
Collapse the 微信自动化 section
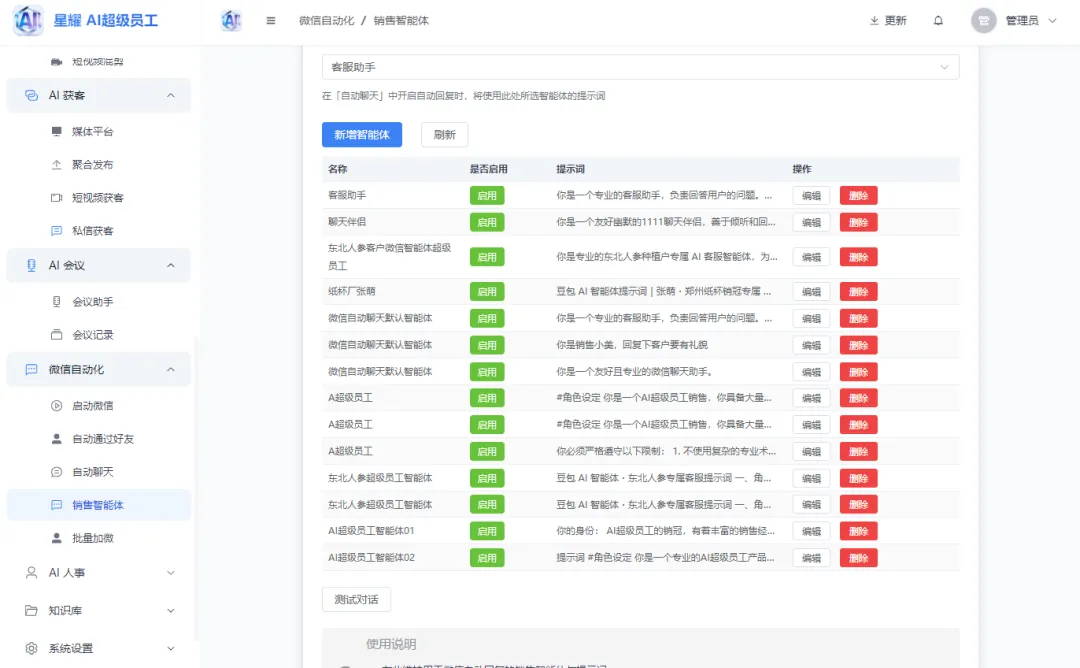(x=98, y=369)
